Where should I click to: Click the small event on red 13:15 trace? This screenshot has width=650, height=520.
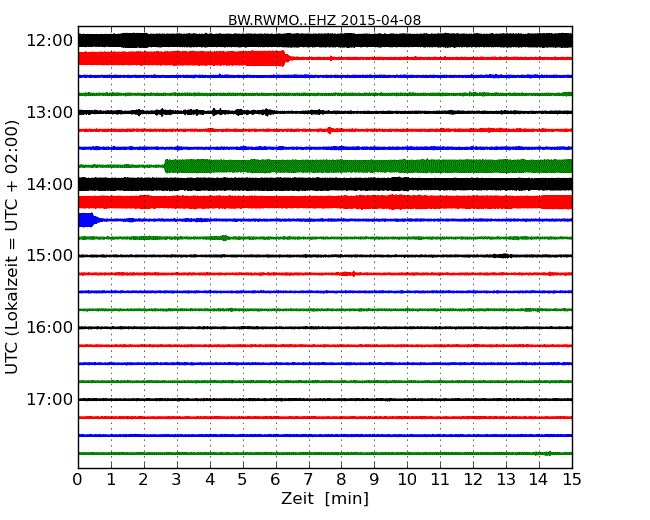point(329,130)
